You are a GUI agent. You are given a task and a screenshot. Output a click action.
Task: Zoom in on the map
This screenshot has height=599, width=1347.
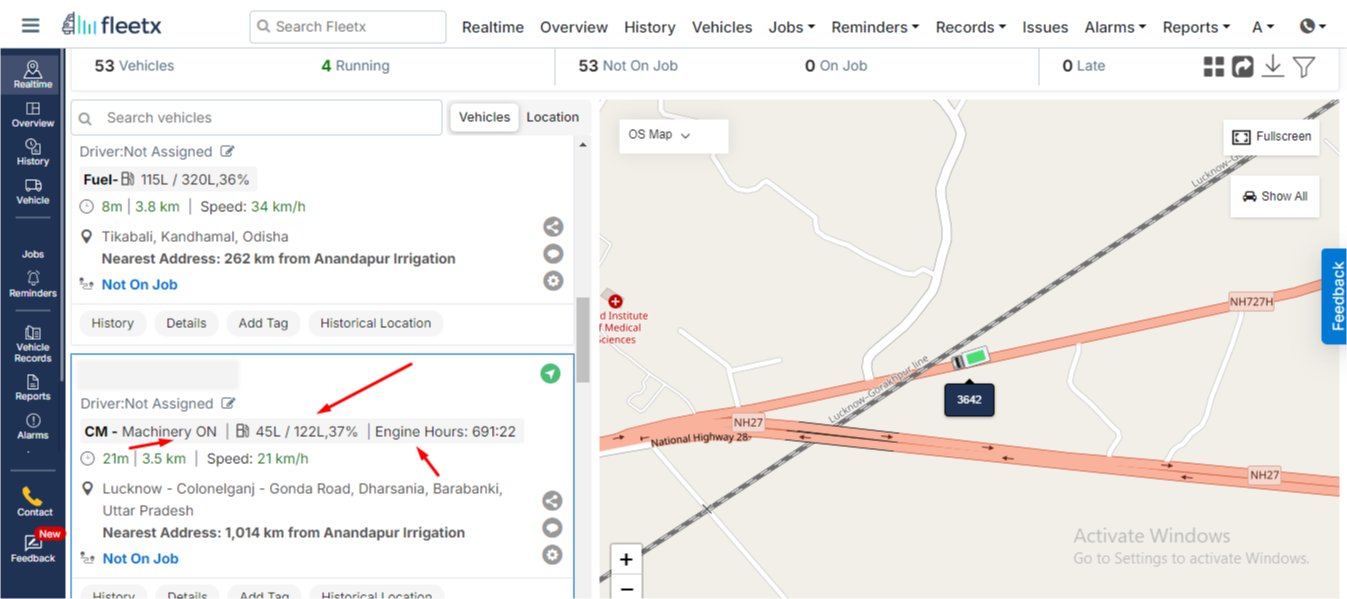click(626, 559)
